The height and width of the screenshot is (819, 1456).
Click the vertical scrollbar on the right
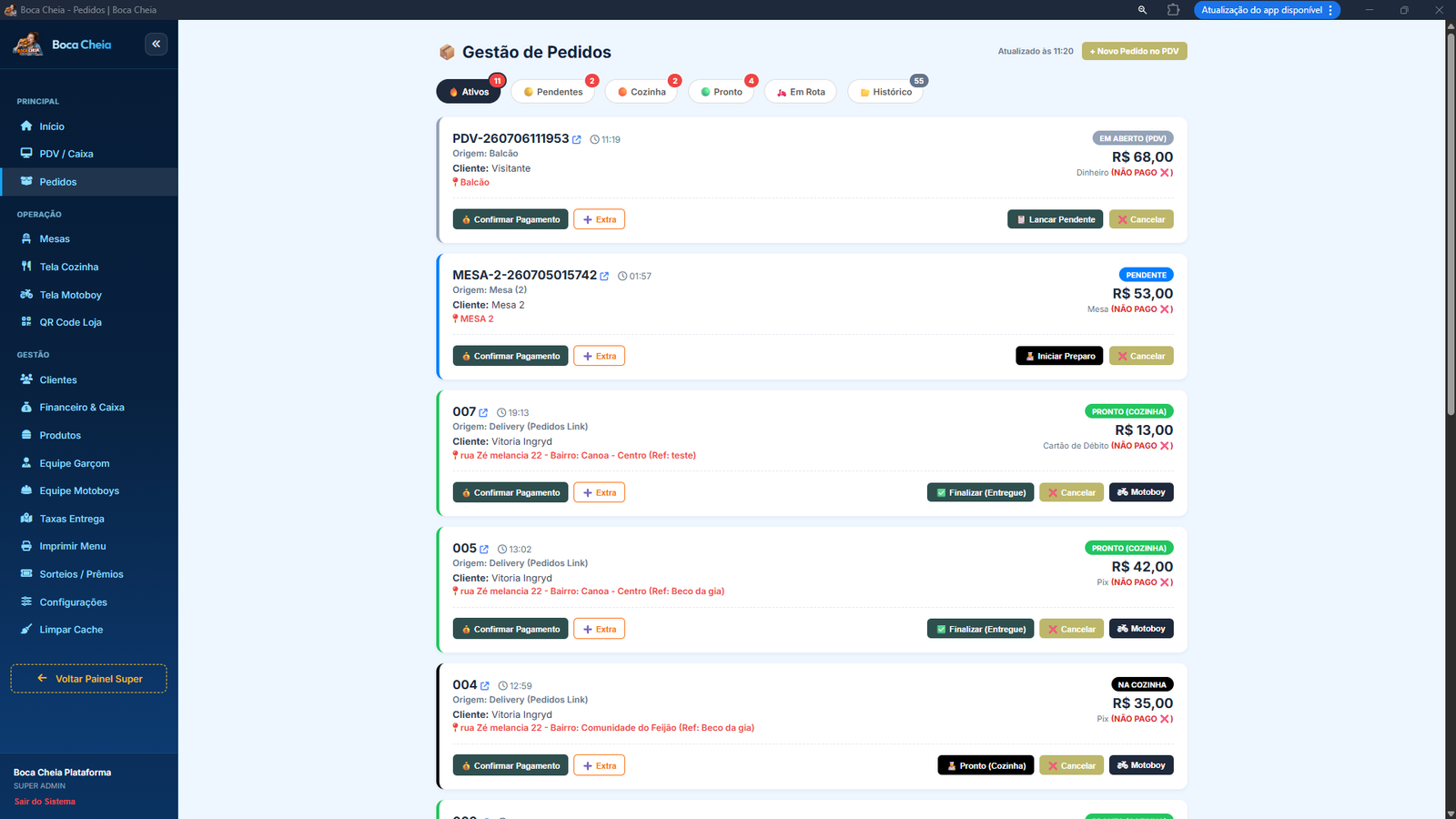point(1451,218)
